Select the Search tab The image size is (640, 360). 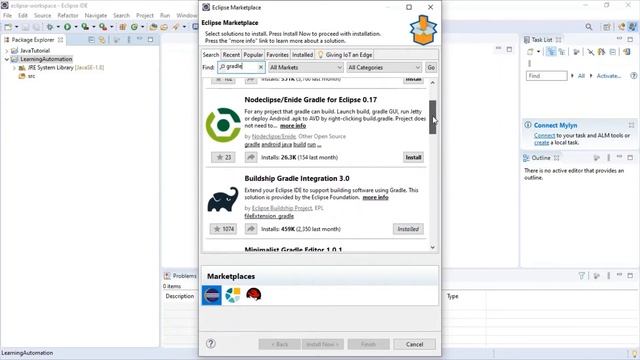click(x=211, y=55)
